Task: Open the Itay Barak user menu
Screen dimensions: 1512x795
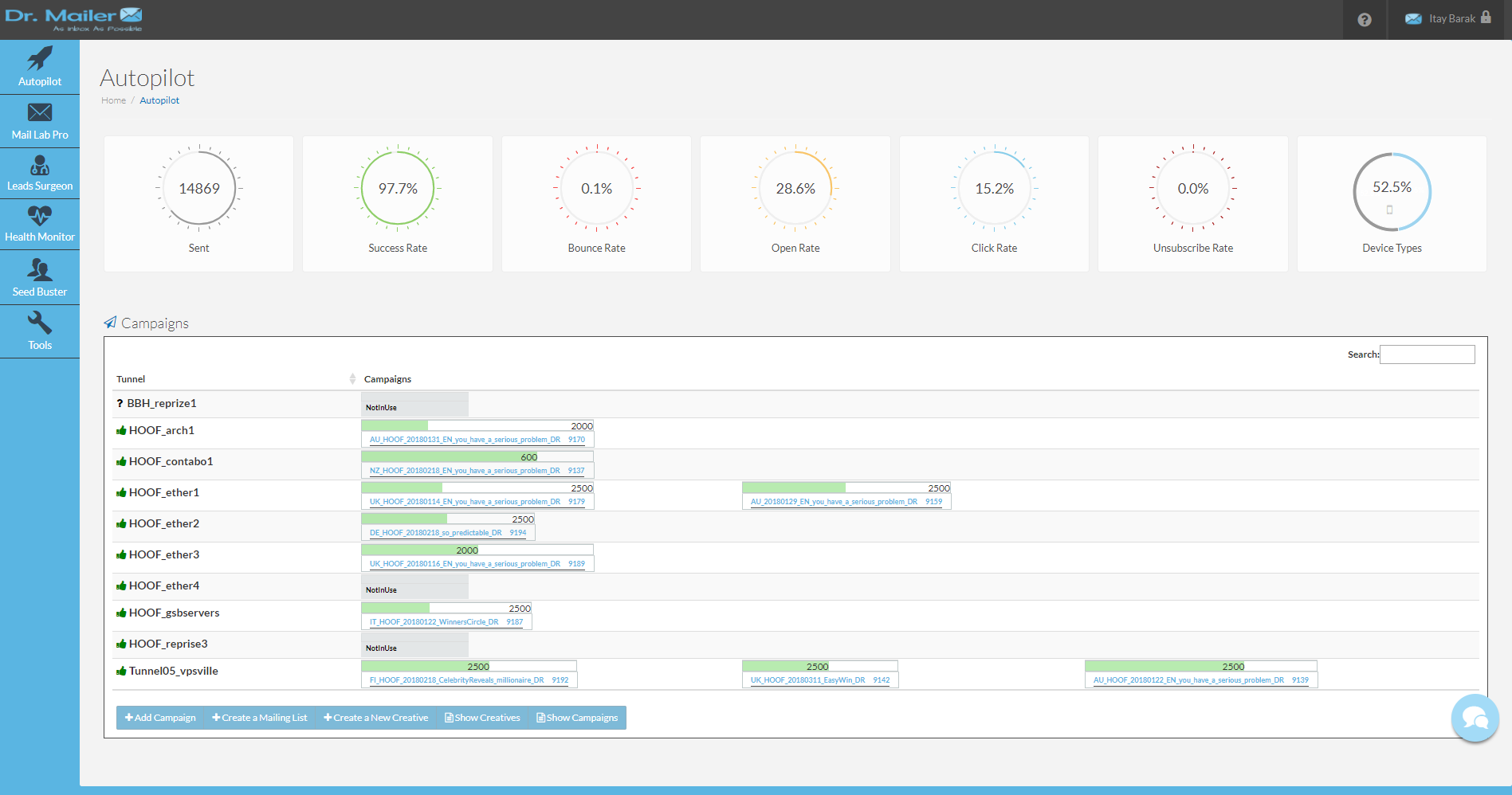Action: click(x=1448, y=19)
